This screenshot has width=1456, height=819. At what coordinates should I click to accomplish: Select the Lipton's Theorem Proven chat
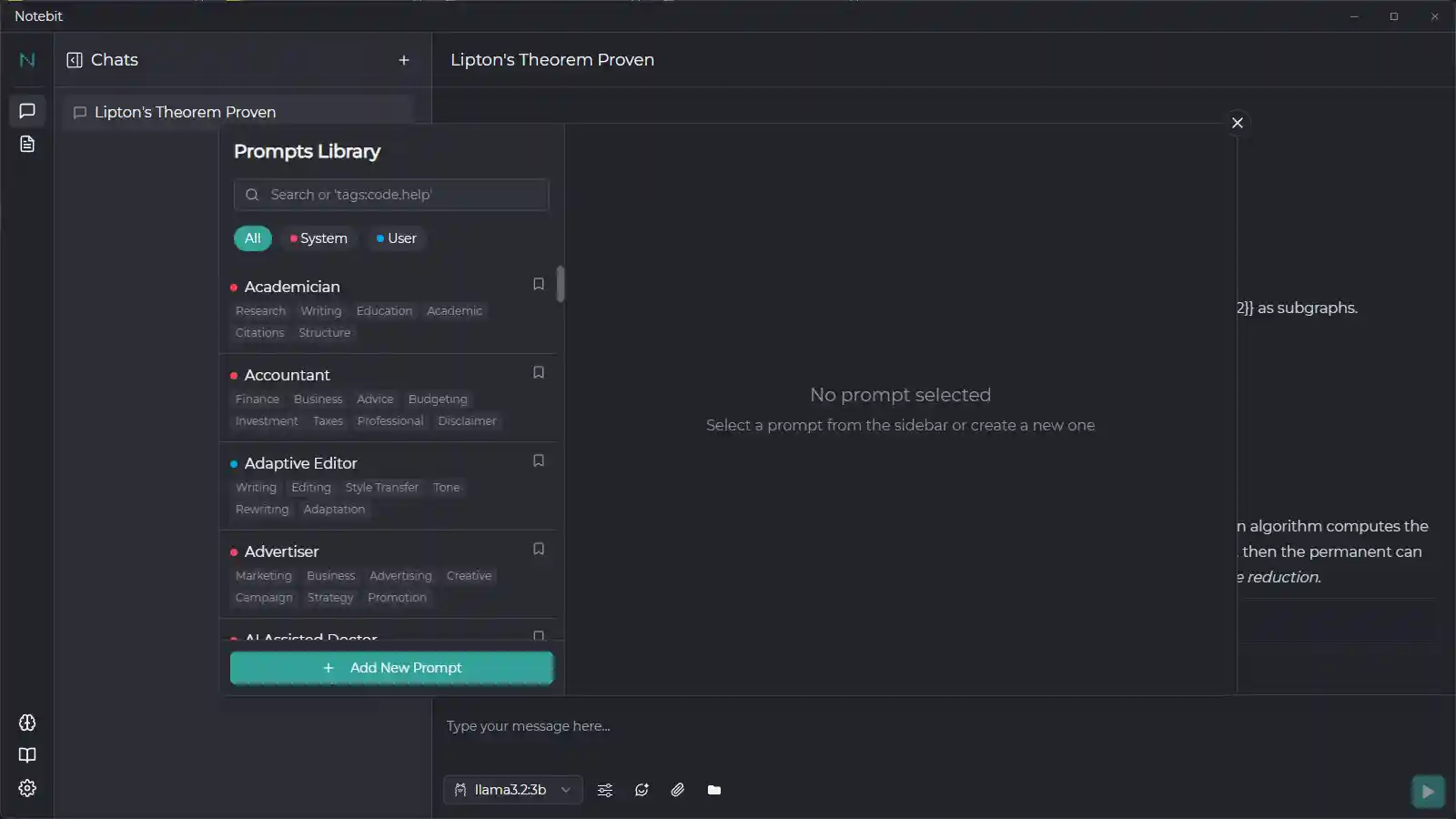(185, 111)
